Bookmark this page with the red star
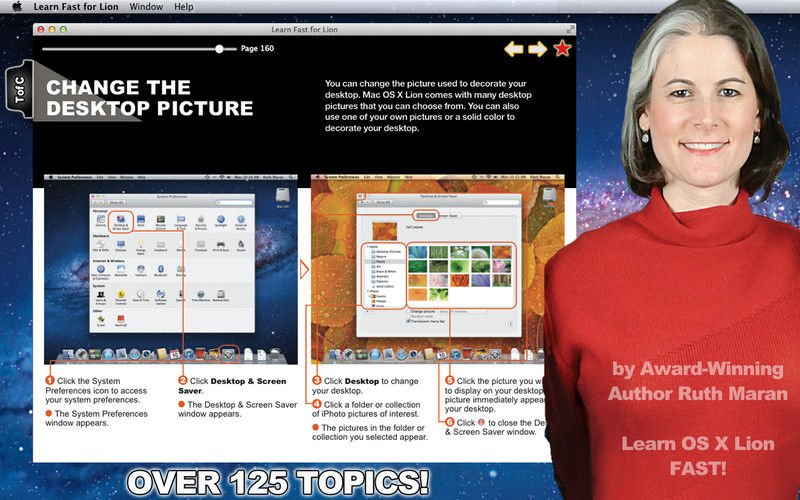The image size is (800, 500). 562,48
